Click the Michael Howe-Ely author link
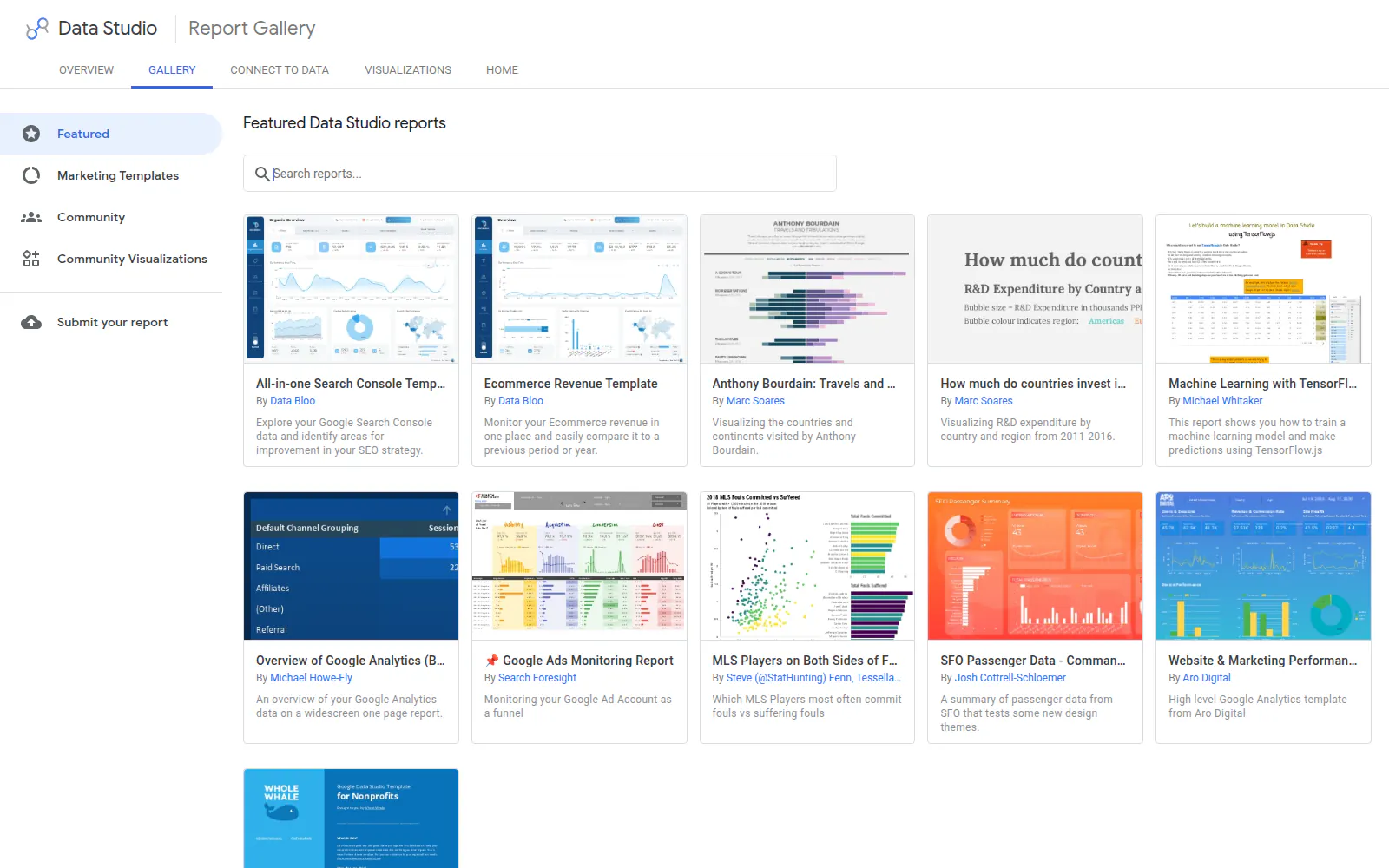Viewport: 1389px width, 868px height. [x=311, y=678]
